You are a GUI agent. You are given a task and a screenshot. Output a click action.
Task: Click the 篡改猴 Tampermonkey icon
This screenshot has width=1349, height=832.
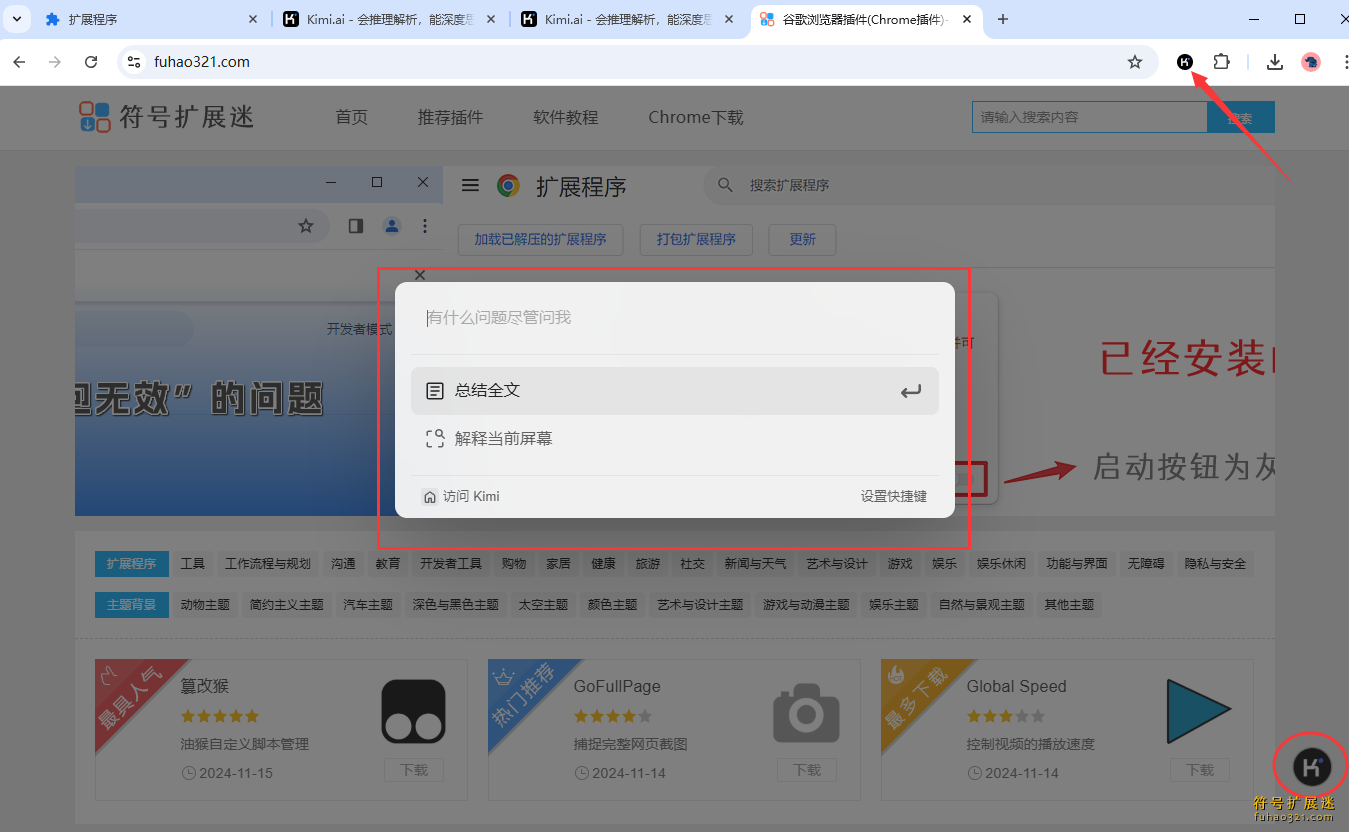tap(413, 711)
